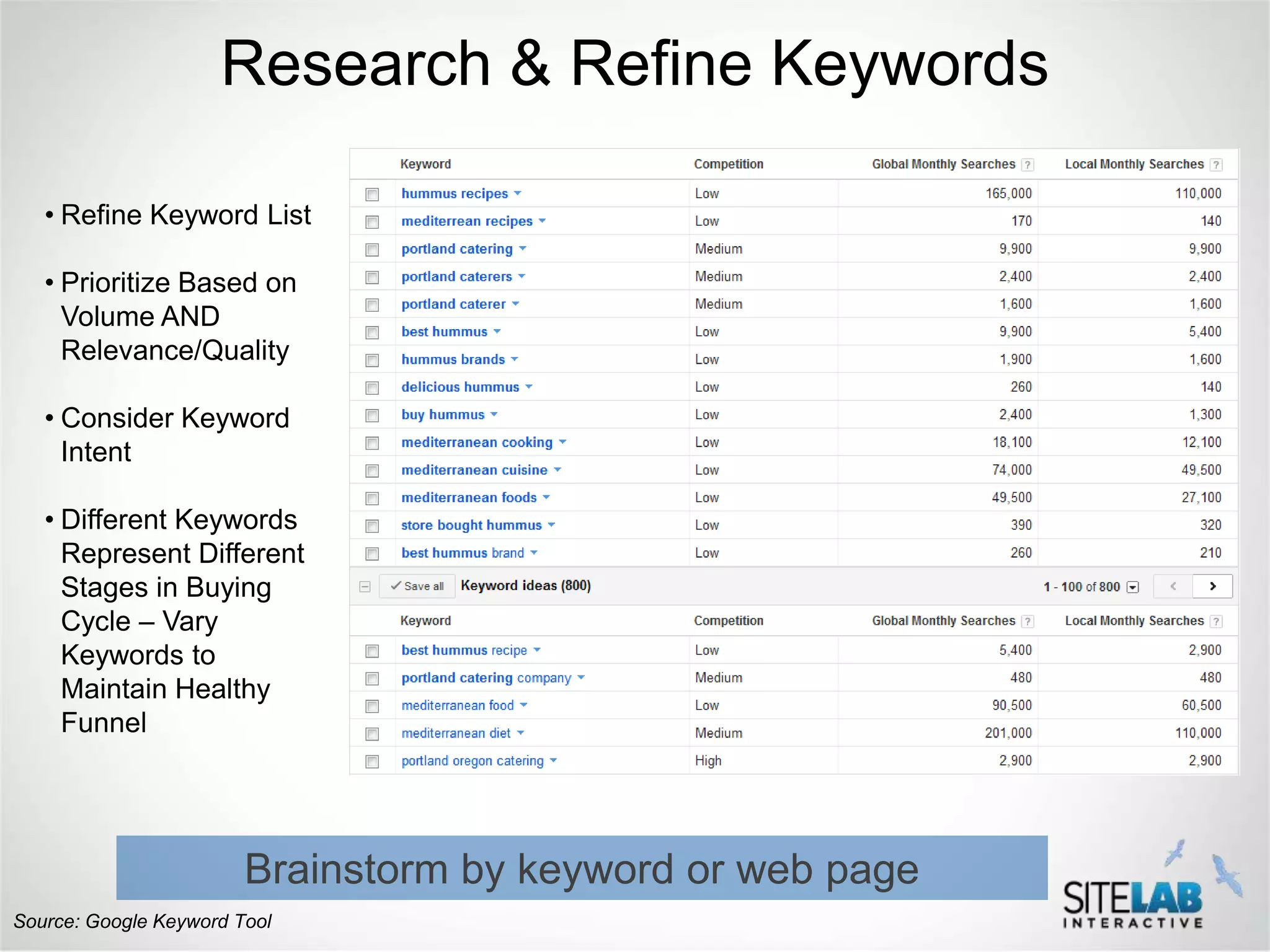Click the Keyword ideas (800) heading
The width and height of the screenshot is (1270, 952).
coord(526,586)
